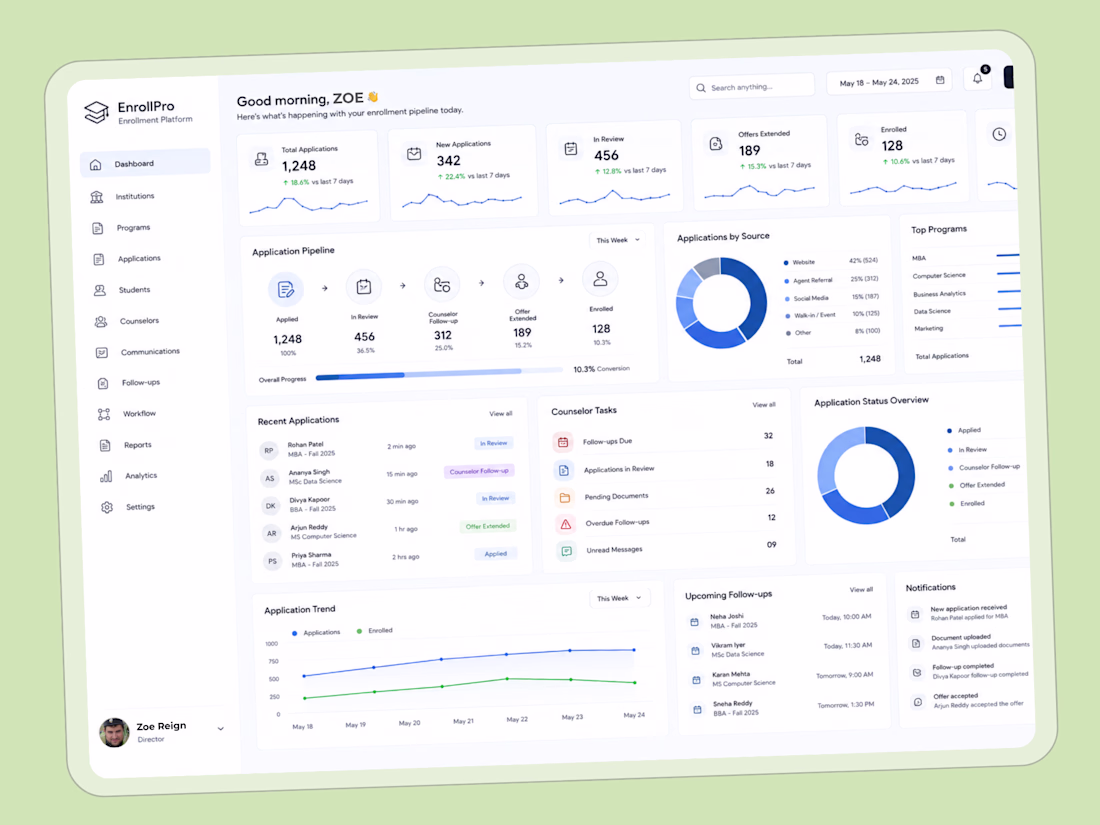Open the Dashboard sidebar item

click(145, 163)
